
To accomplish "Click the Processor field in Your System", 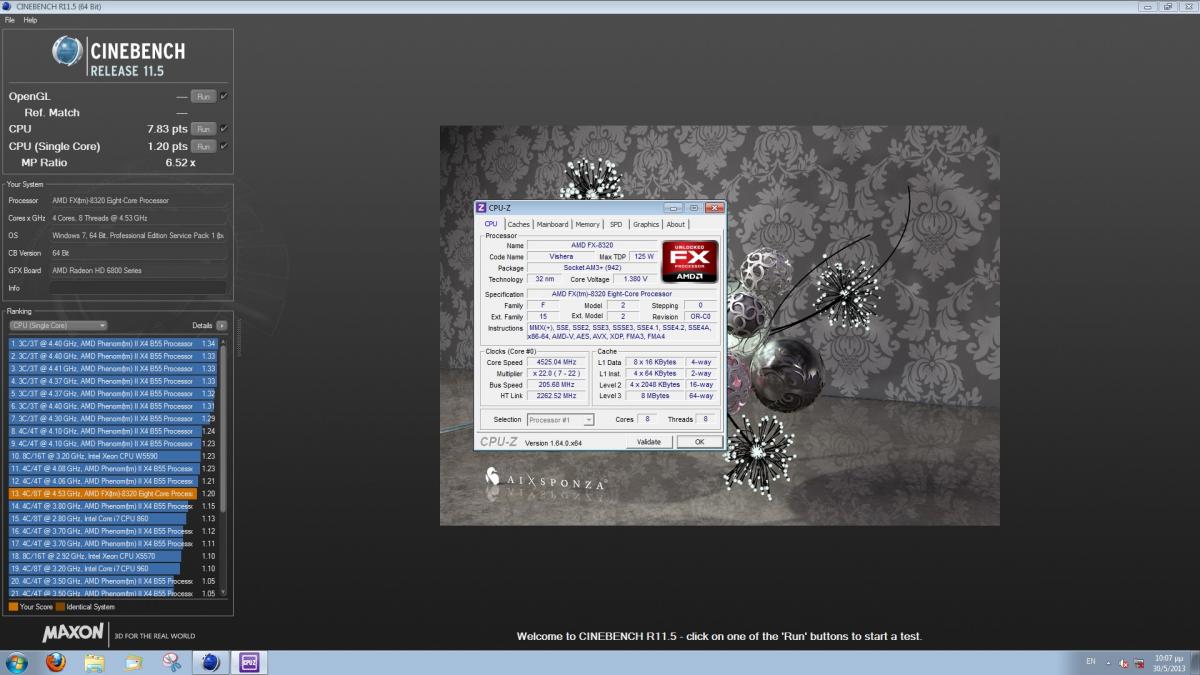I will tap(138, 200).
